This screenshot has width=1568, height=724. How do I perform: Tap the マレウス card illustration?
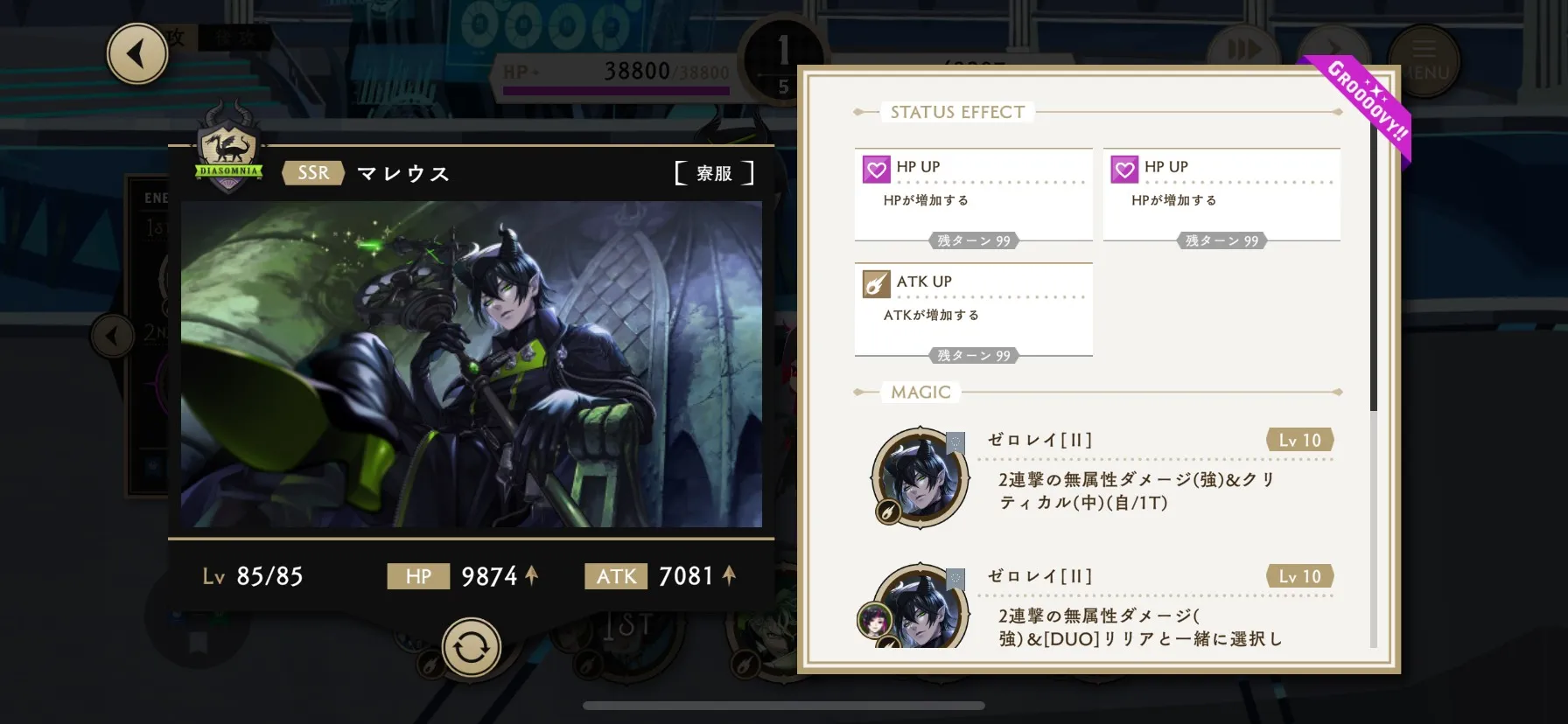pos(472,364)
